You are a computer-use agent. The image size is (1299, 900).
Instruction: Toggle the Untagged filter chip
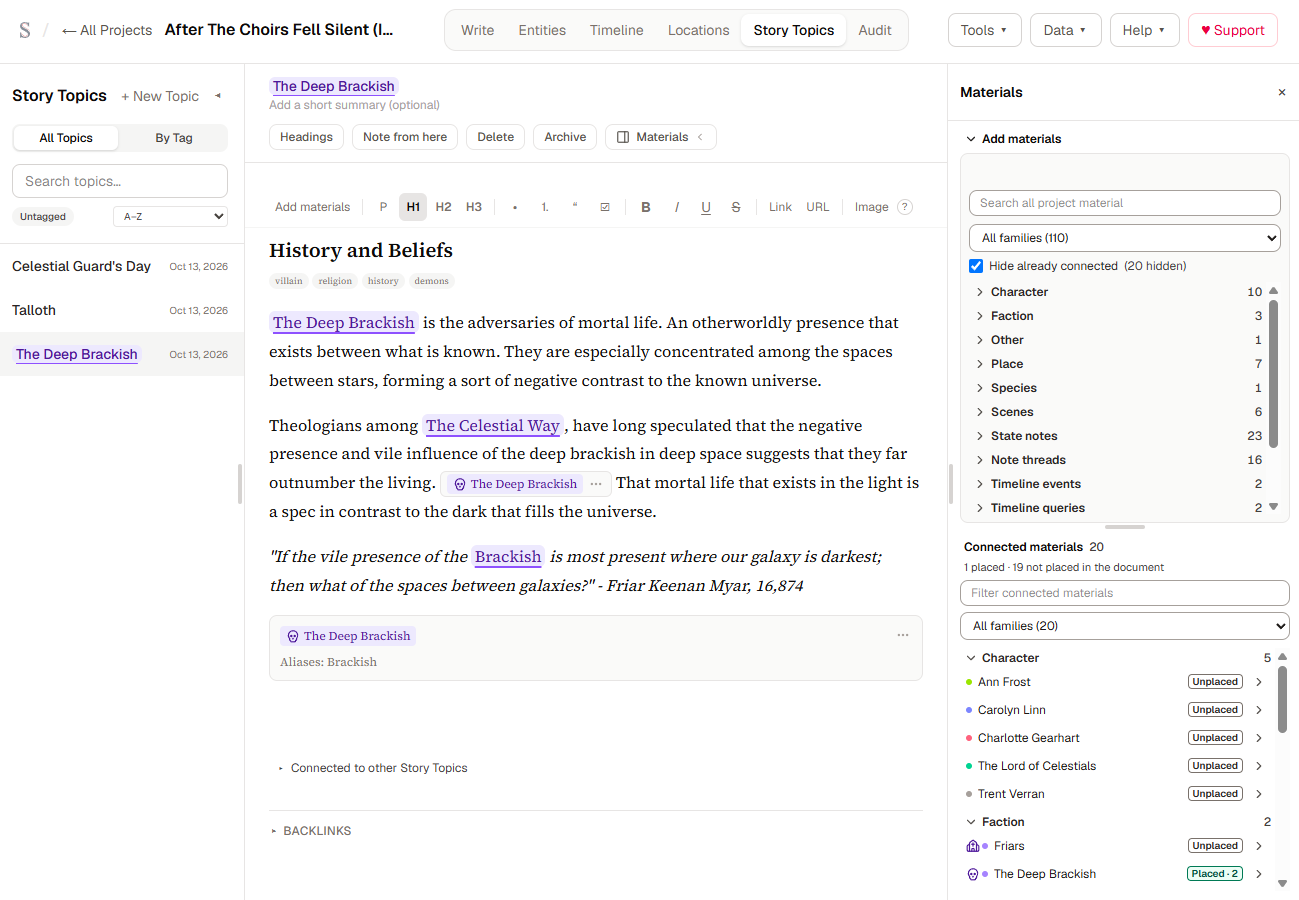pyautogui.click(x=43, y=216)
